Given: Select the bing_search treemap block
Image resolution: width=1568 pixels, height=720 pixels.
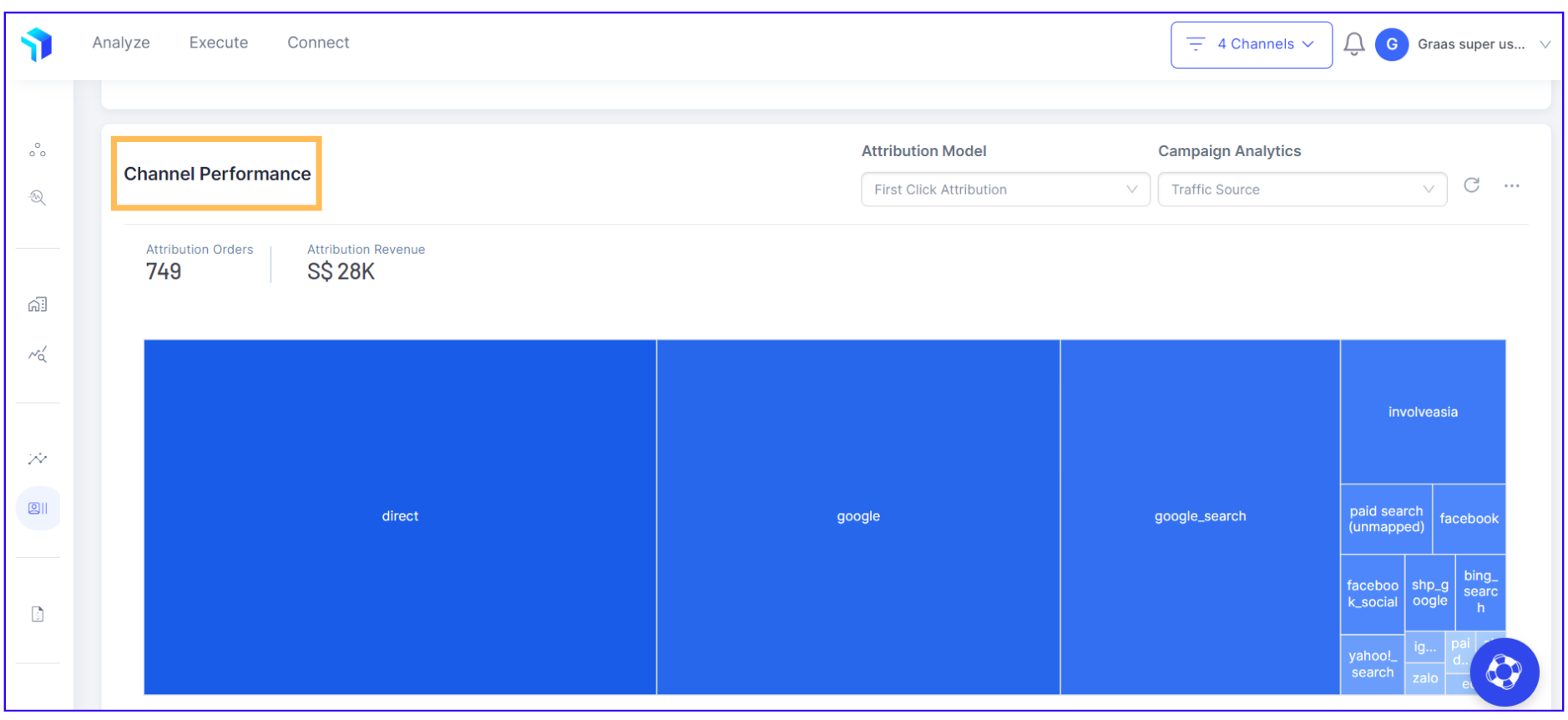Looking at the screenshot, I should click(x=1480, y=591).
